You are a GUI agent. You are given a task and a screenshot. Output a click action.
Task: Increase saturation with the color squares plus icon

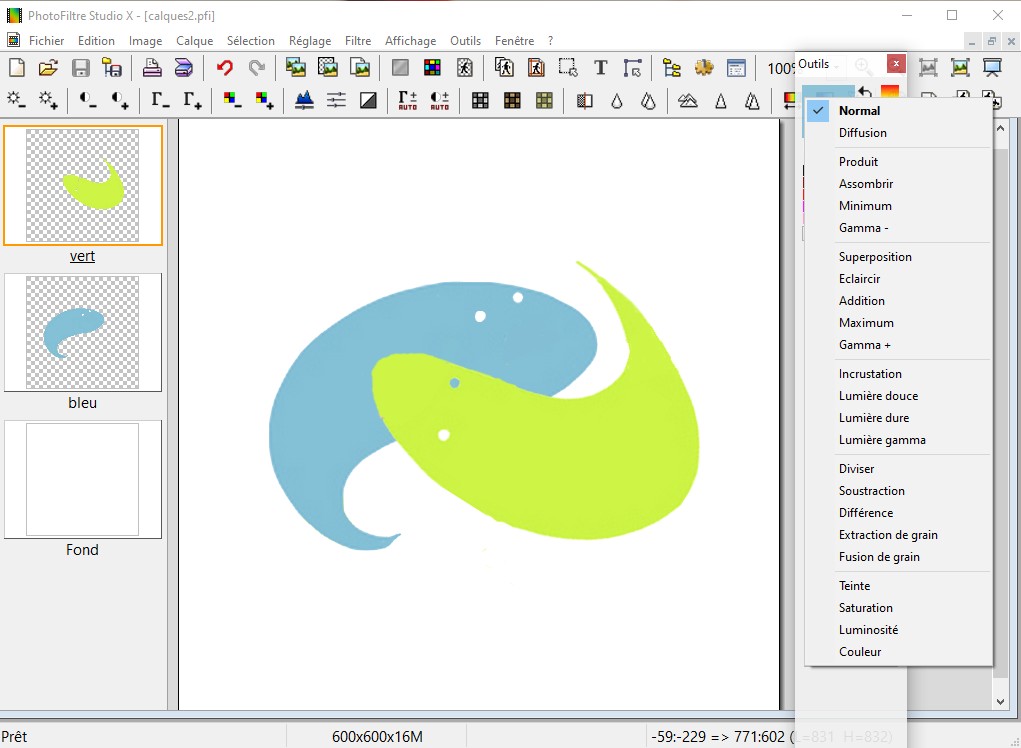click(264, 100)
